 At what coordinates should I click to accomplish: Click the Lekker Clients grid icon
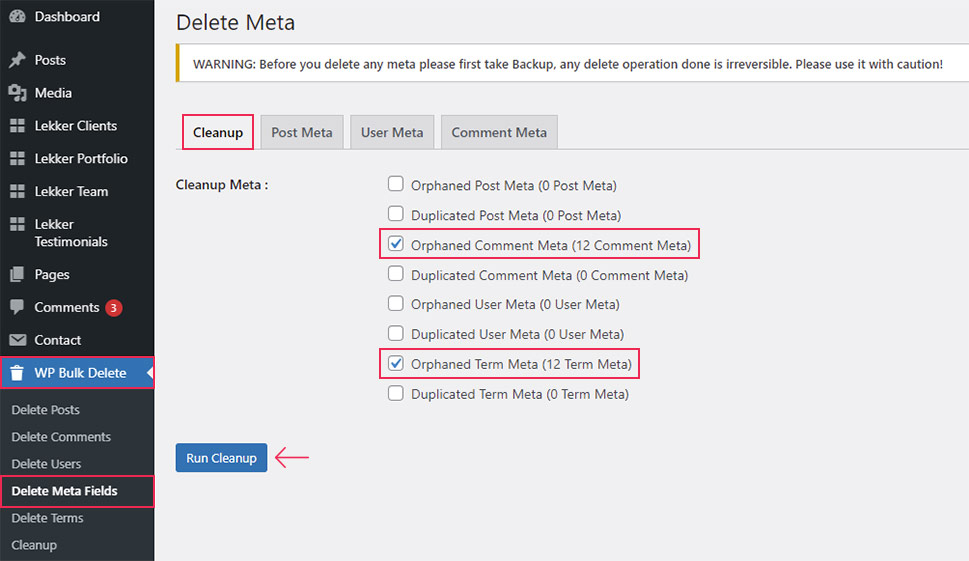pyautogui.click(x=17, y=126)
